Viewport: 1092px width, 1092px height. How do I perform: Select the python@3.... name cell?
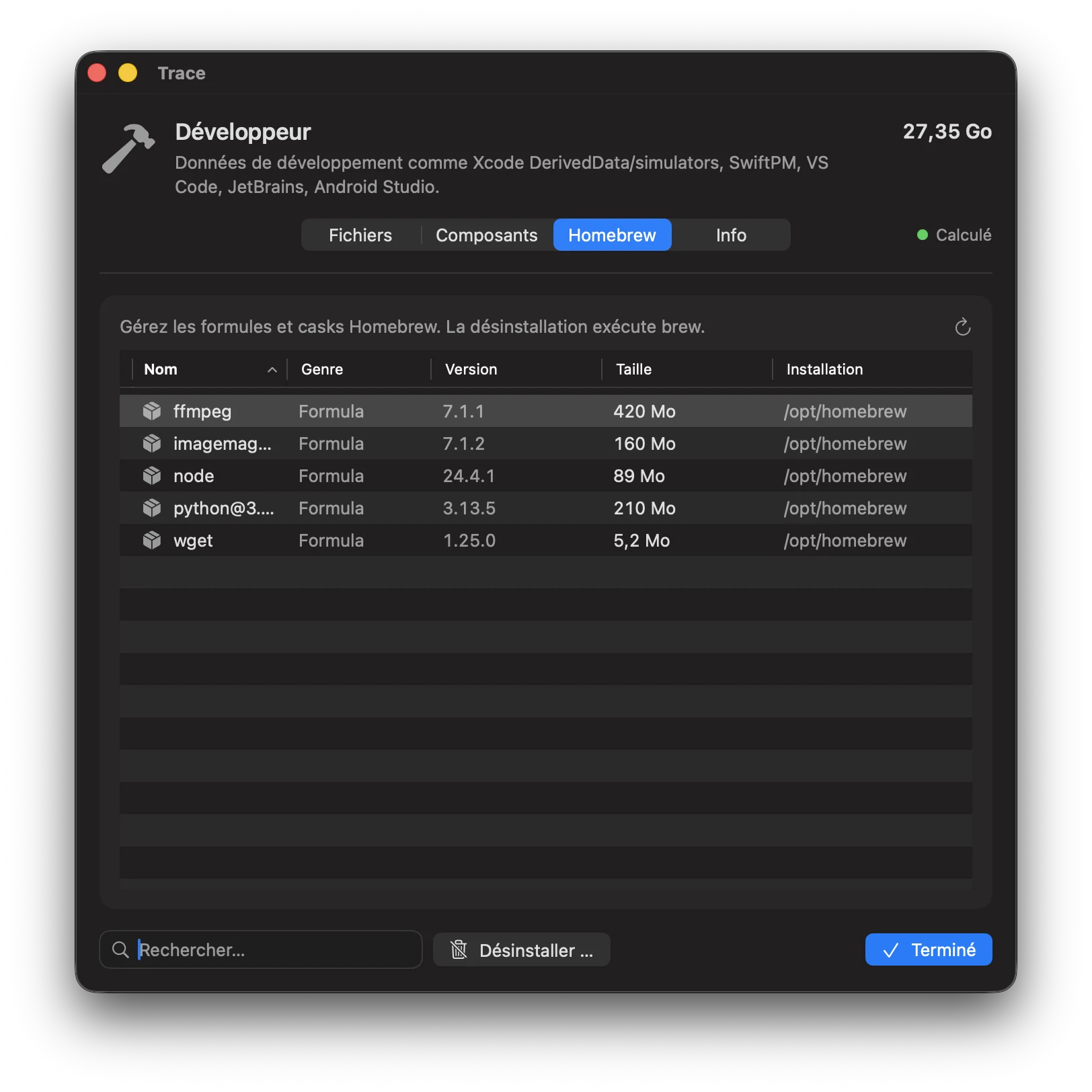[224, 508]
